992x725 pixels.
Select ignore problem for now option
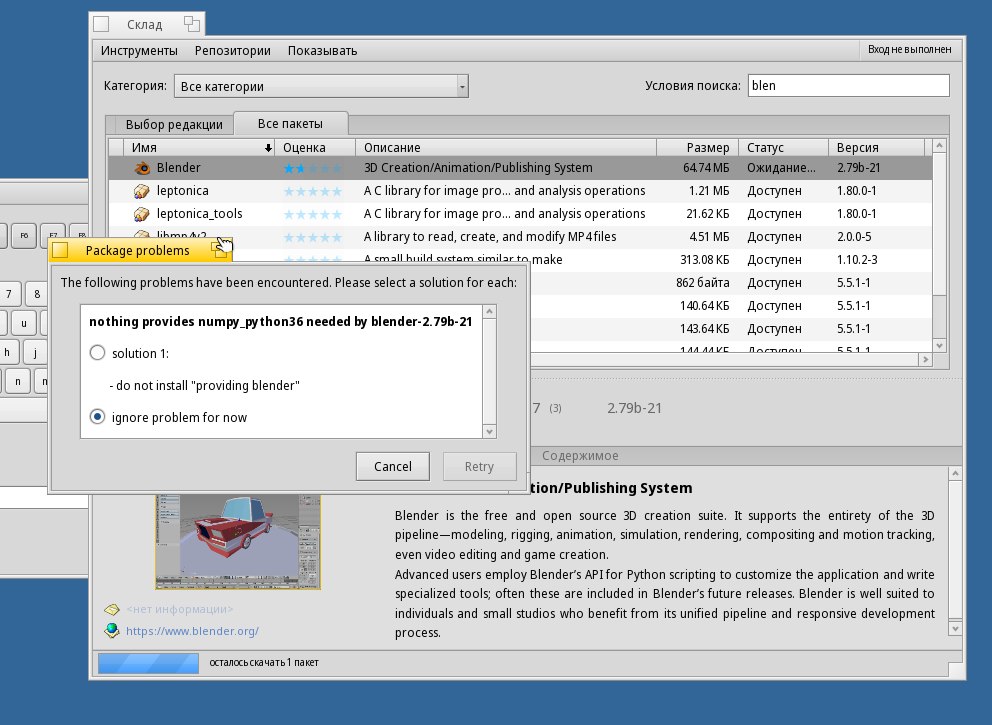tap(97, 417)
